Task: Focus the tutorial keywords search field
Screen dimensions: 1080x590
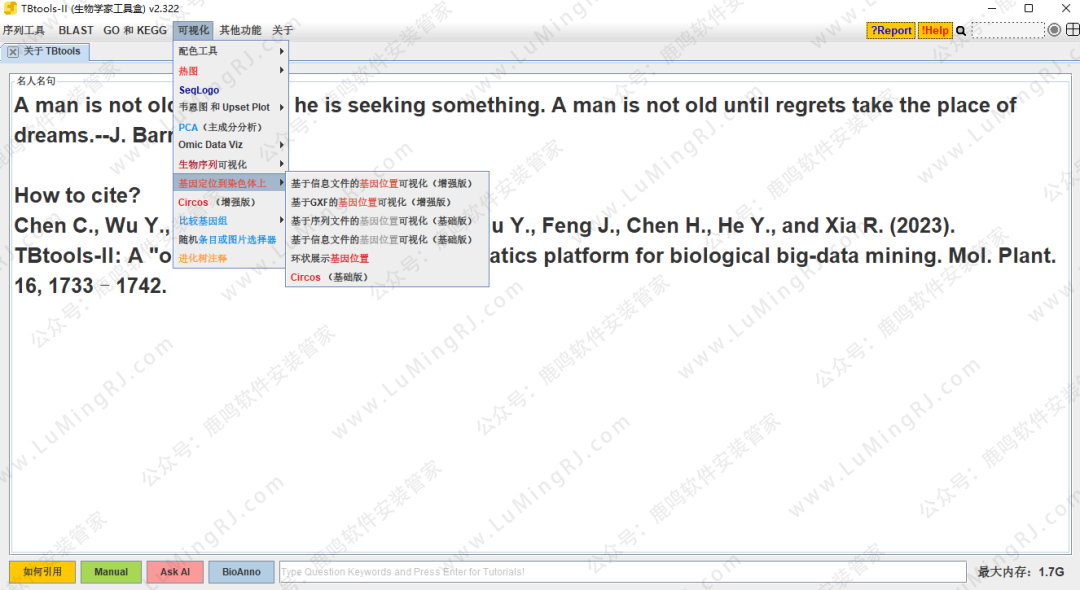Action: [622, 572]
